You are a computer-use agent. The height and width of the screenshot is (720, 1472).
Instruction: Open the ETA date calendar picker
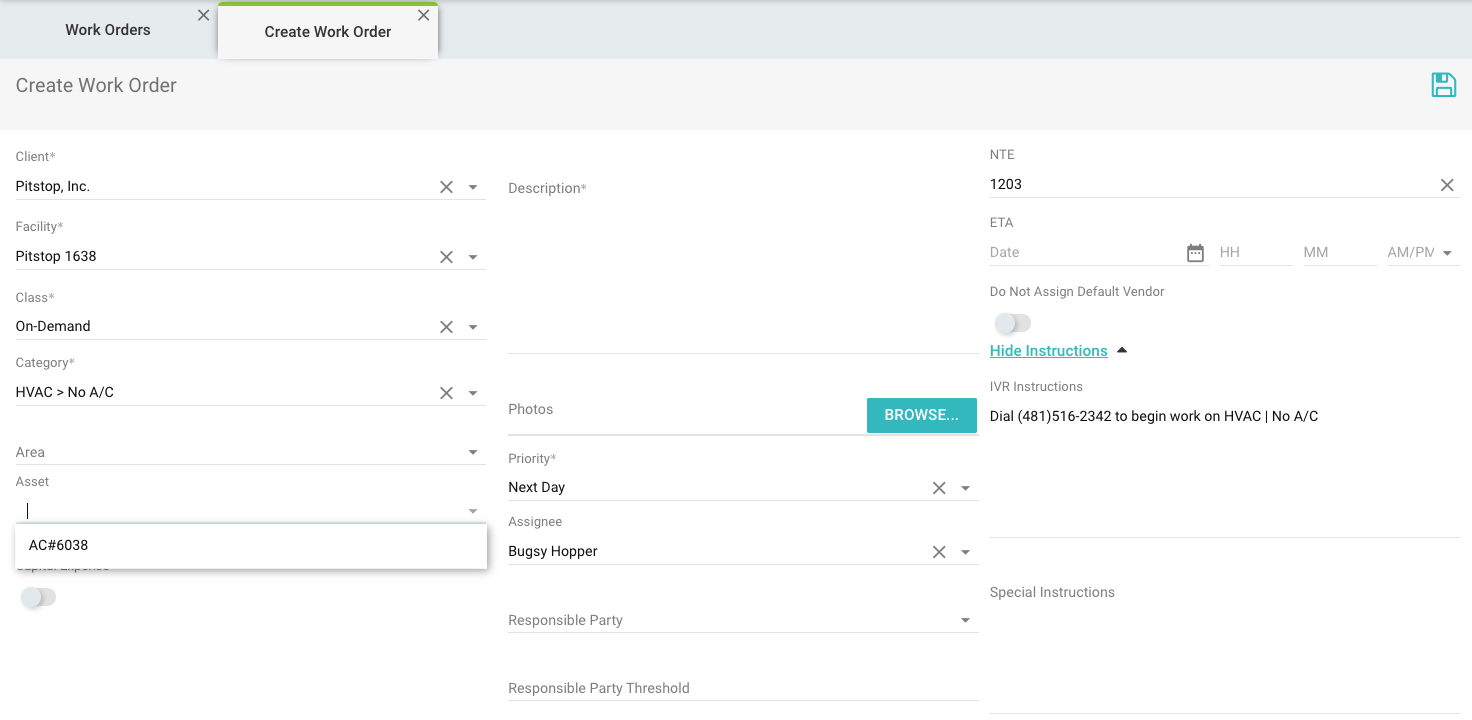coord(1195,253)
